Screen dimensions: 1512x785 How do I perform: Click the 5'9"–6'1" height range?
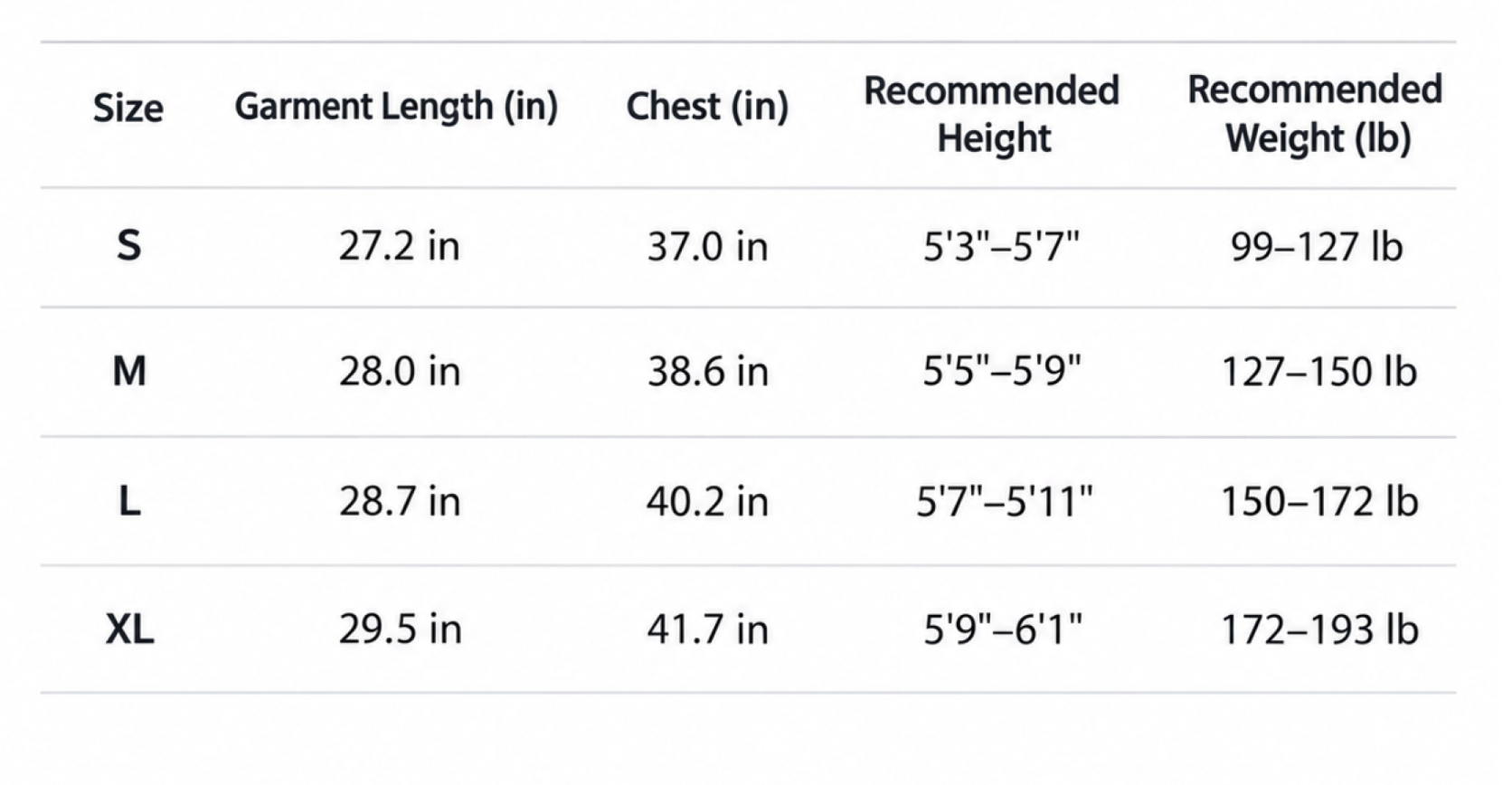tap(1002, 629)
